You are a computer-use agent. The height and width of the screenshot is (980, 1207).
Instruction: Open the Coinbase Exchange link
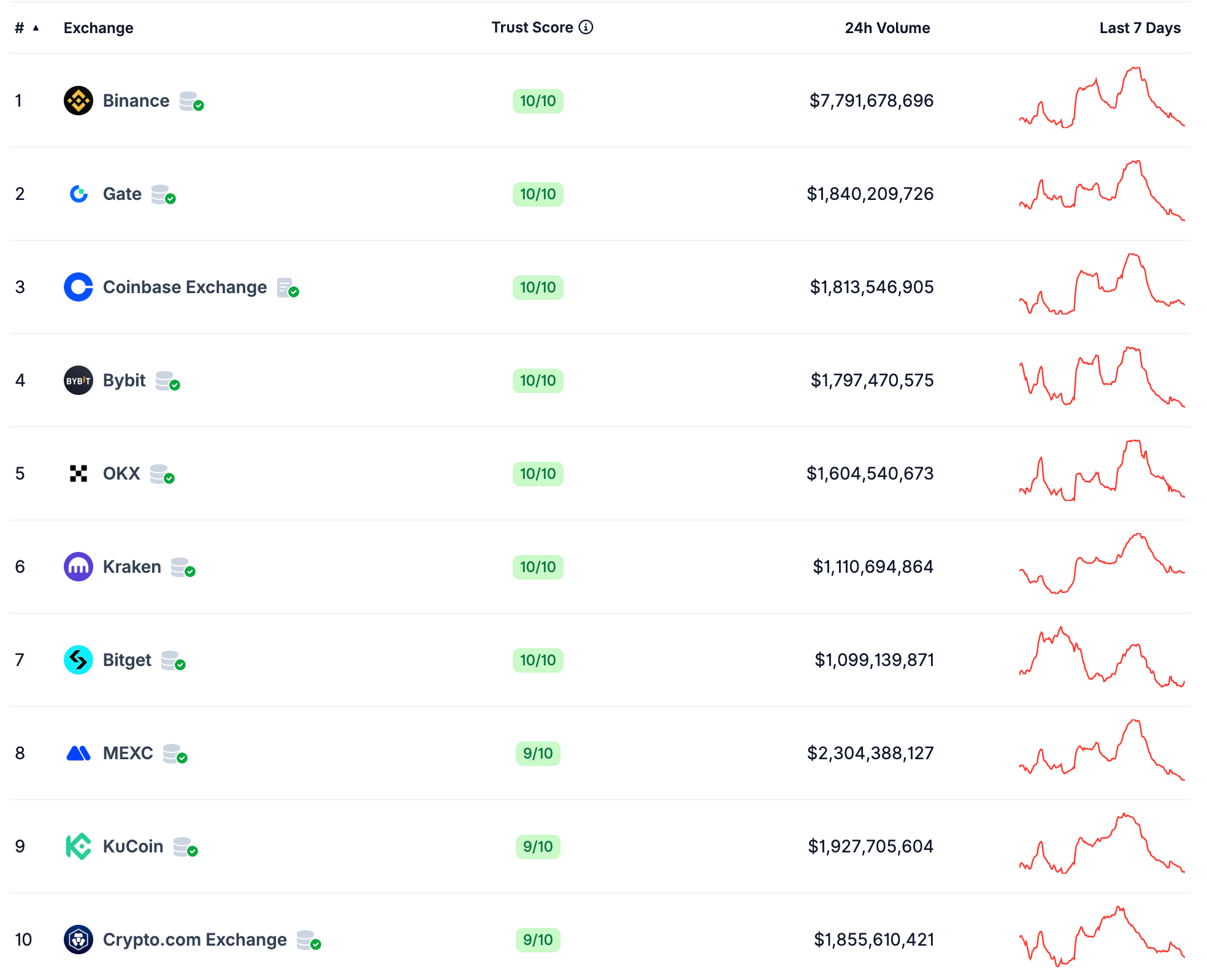(x=185, y=287)
